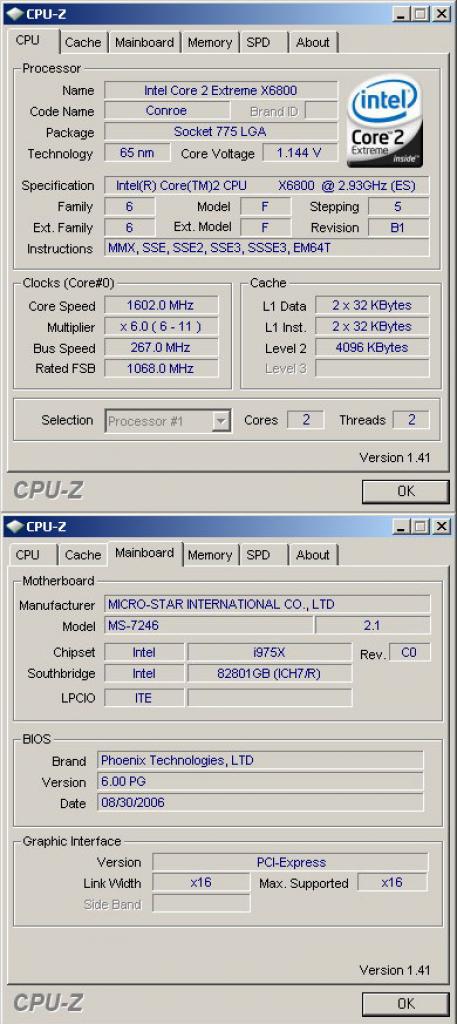The width and height of the screenshot is (457, 1024).
Task: Click the empty Side Band field
Action: pyautogui.click(x=201, y=904)
